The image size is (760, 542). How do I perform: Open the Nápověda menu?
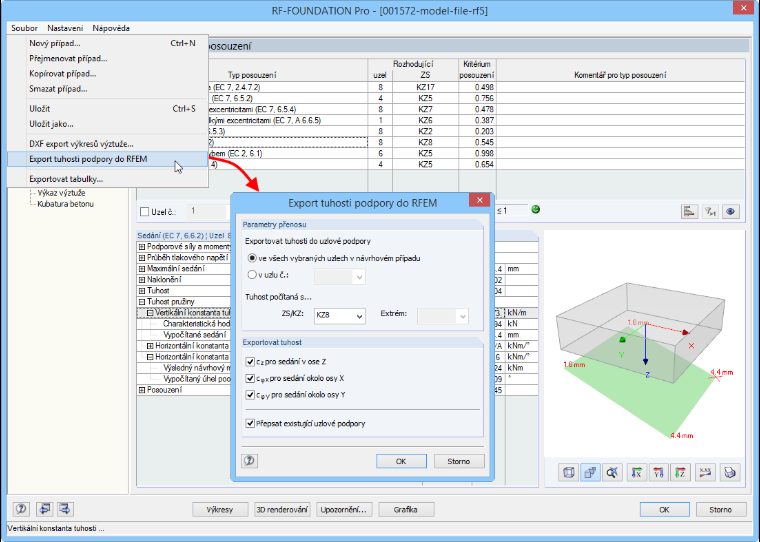point(111,28)
